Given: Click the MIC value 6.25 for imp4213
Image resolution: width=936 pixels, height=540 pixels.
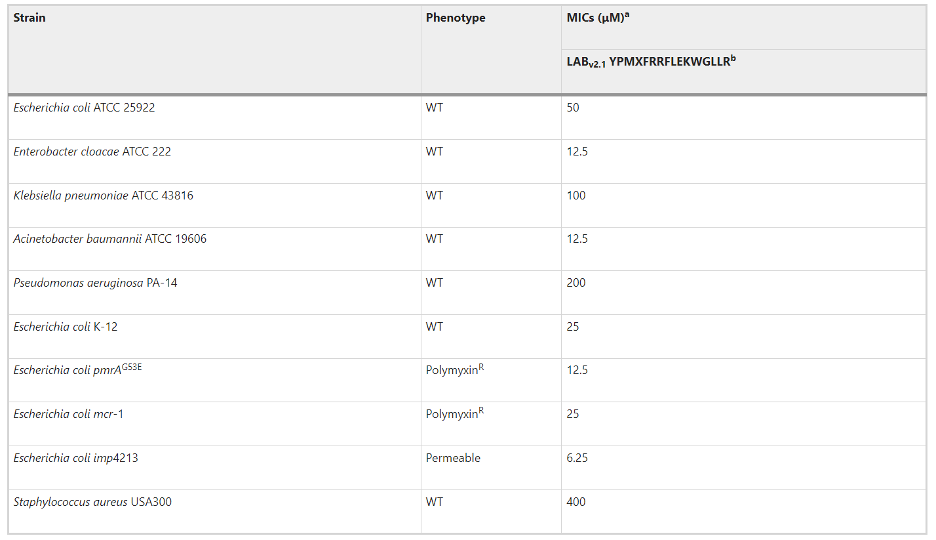Looking at the screenshot, I should [578, 458].
